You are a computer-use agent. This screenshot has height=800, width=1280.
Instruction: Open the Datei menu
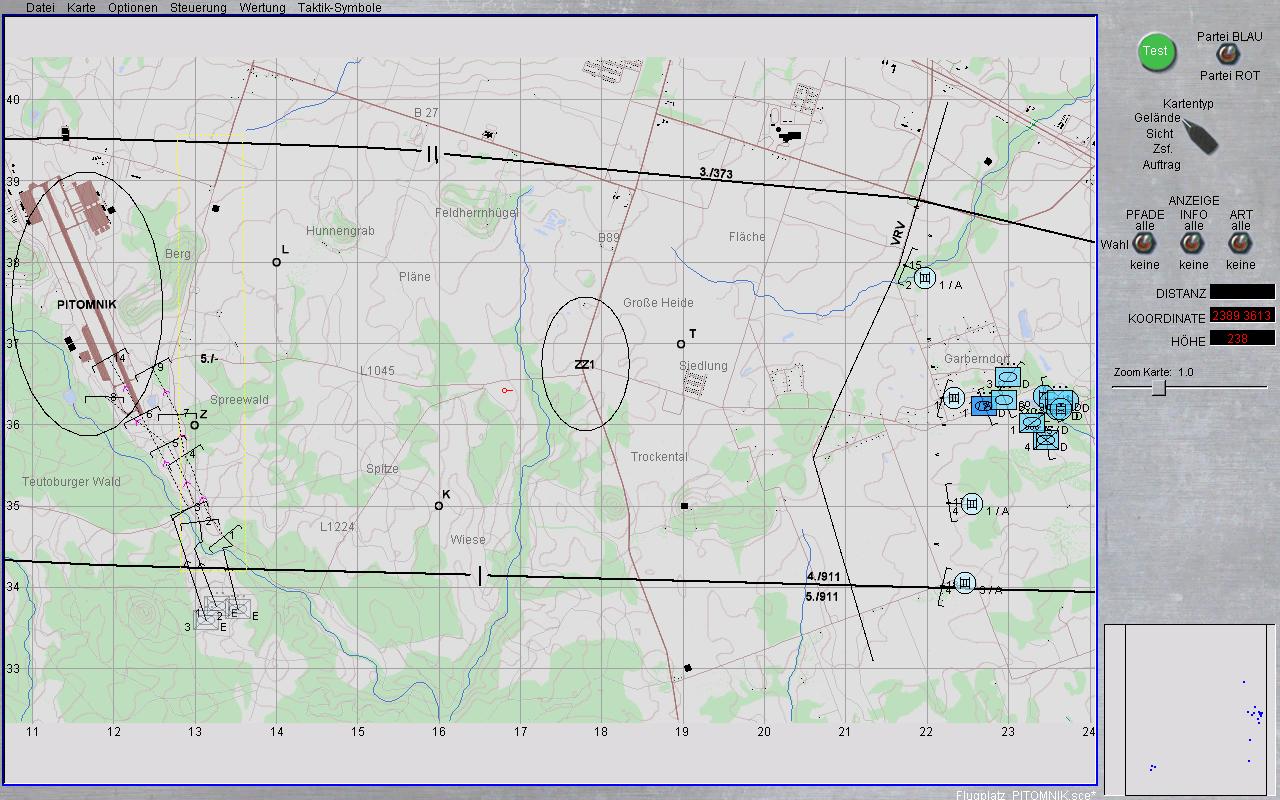(x=40, y=8)
